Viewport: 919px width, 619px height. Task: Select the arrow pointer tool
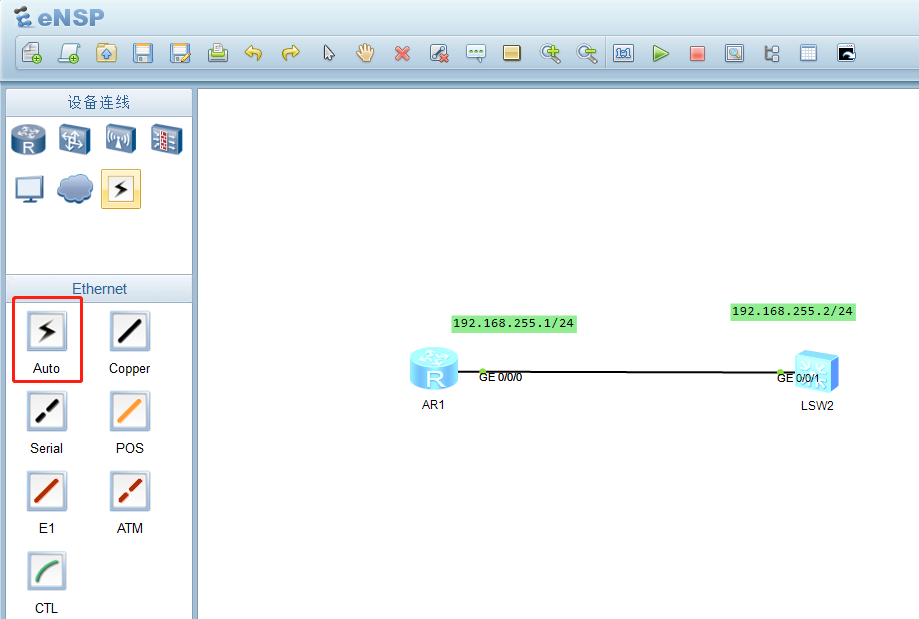[329, 53]
